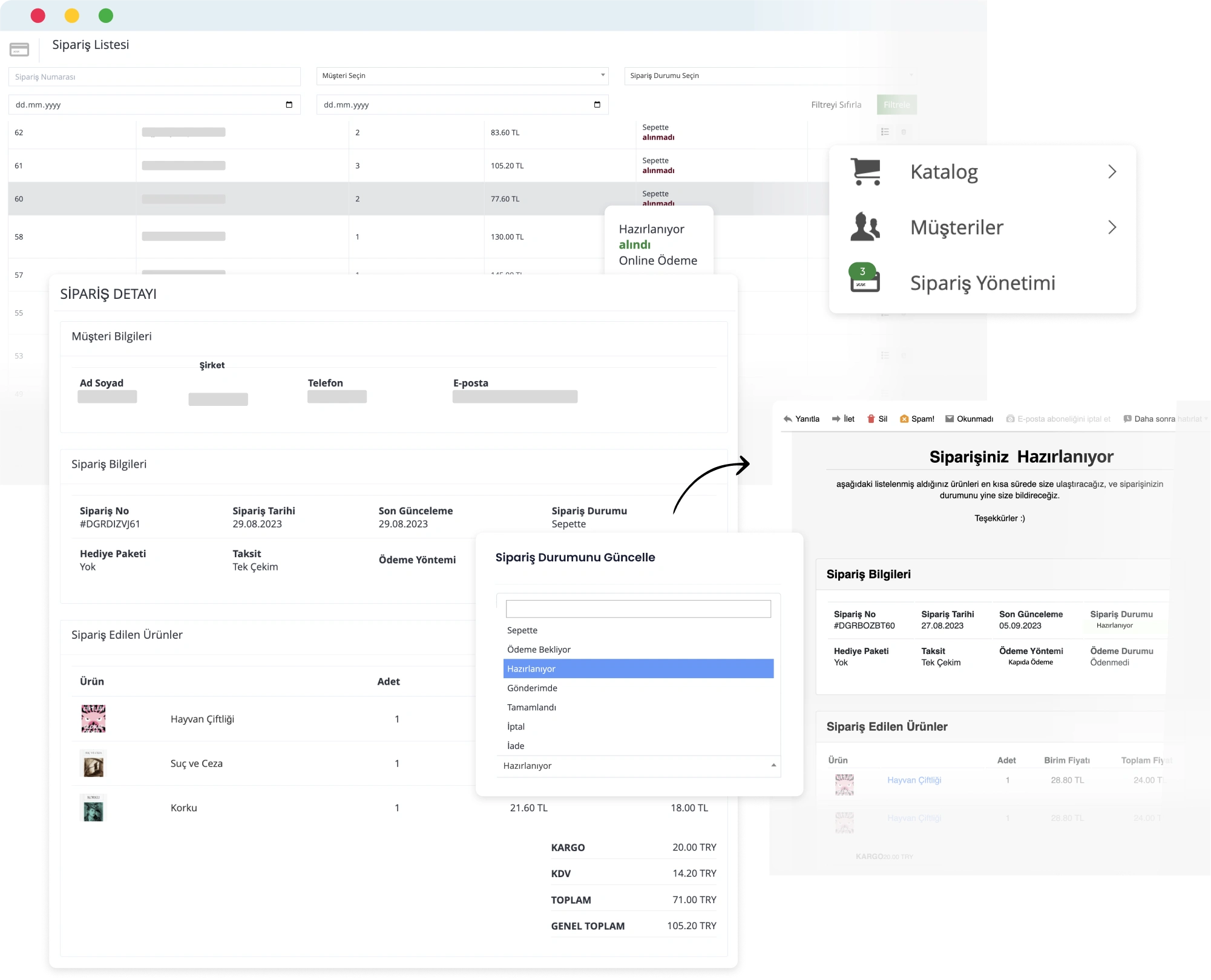Click the status search box in dropdown
This screenshot has width=1211, height=980.
click(638, 609)
